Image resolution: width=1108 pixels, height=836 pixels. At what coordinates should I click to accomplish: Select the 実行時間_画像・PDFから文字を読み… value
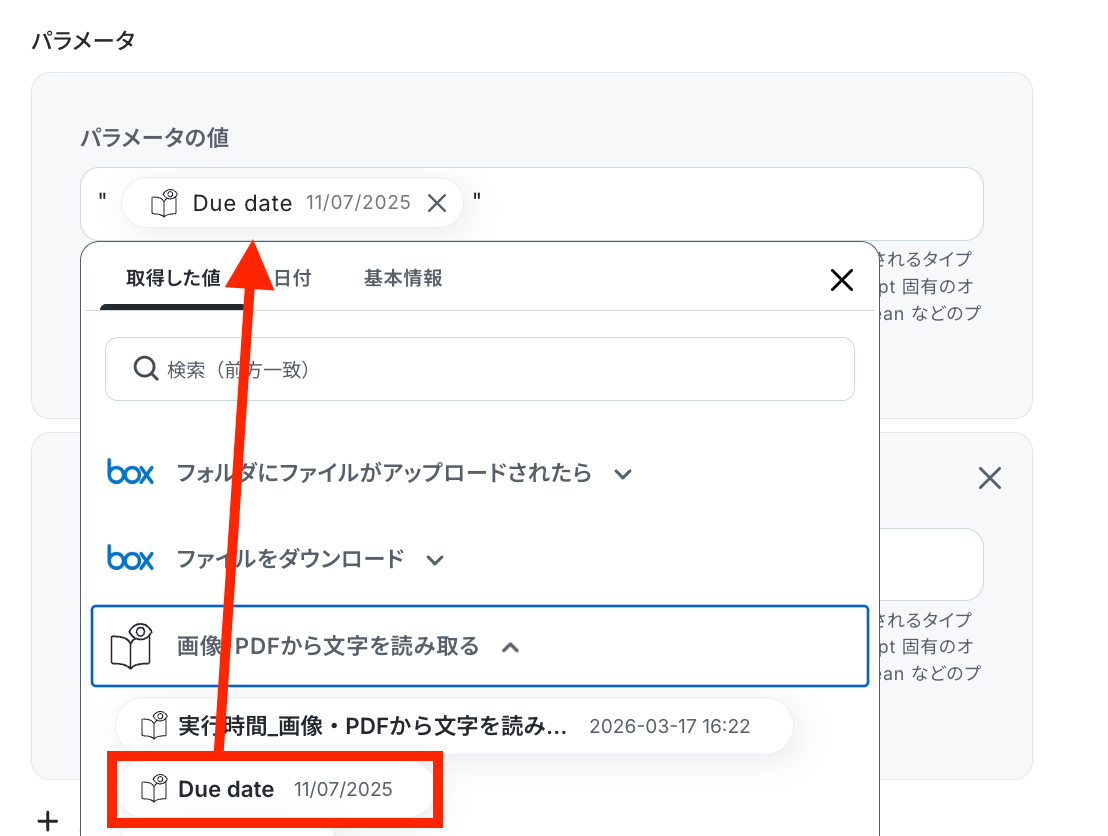[454, 726]
